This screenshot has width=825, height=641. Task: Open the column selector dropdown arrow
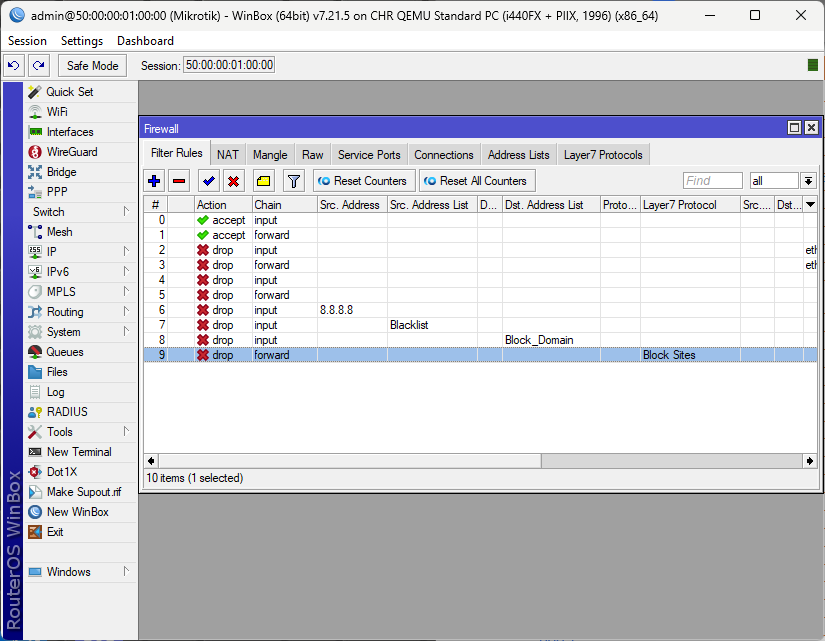[810, 205]
